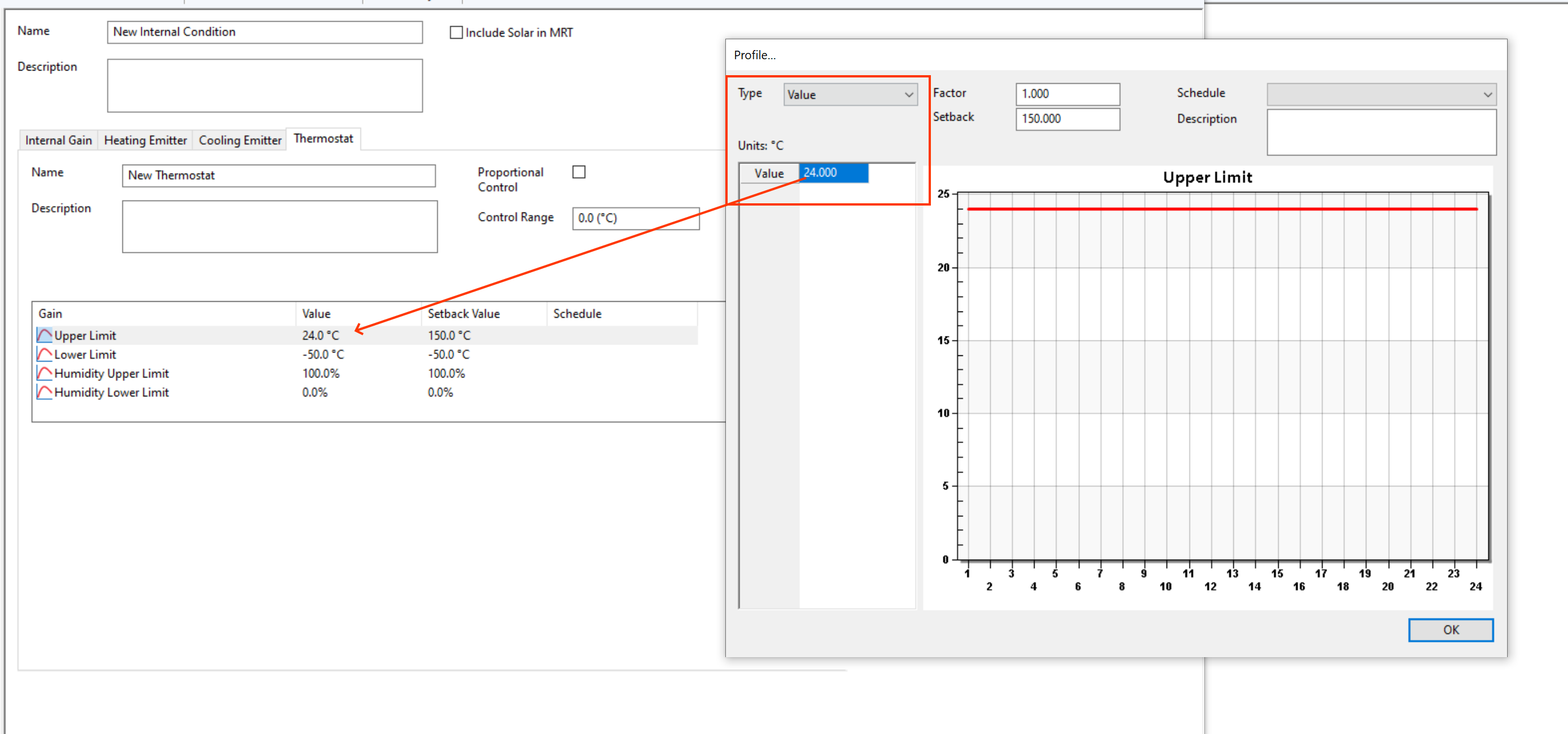
Task: Click the Factor field showing 1.000
Action: [1068, 95]
